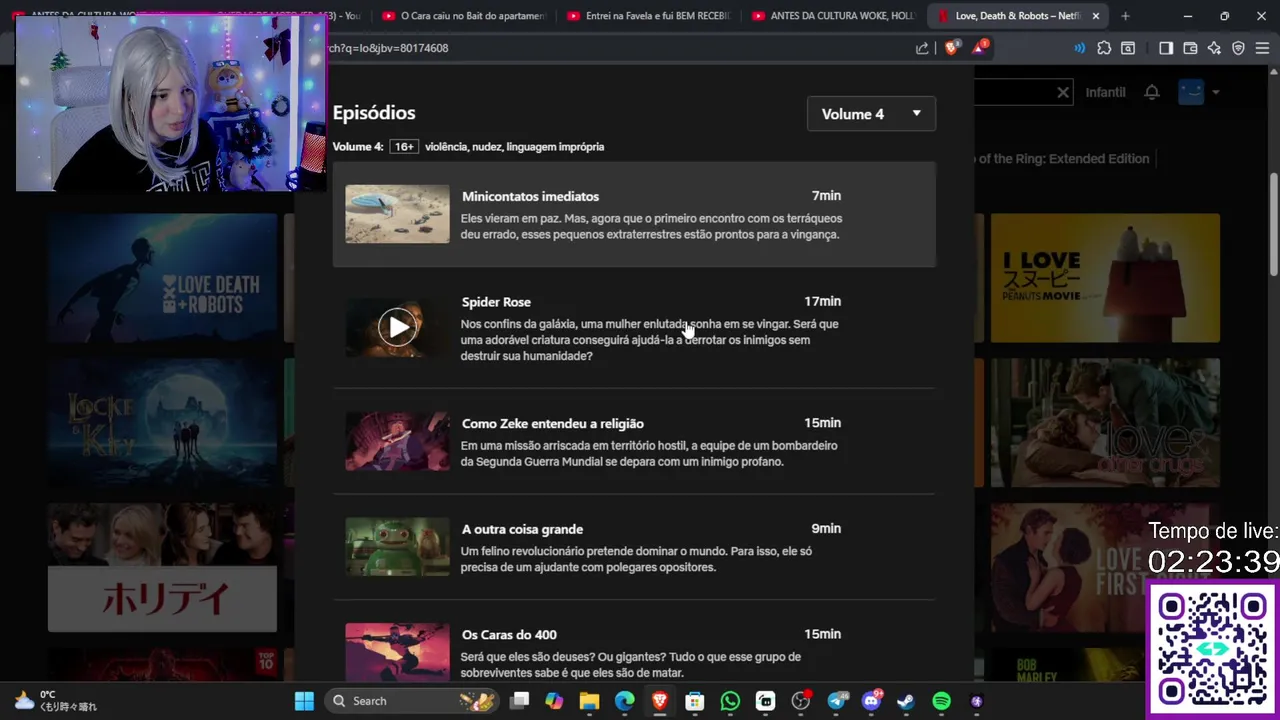Click the Episódios heading
The image size is (1280, 720).
click(x=374, y=113)
